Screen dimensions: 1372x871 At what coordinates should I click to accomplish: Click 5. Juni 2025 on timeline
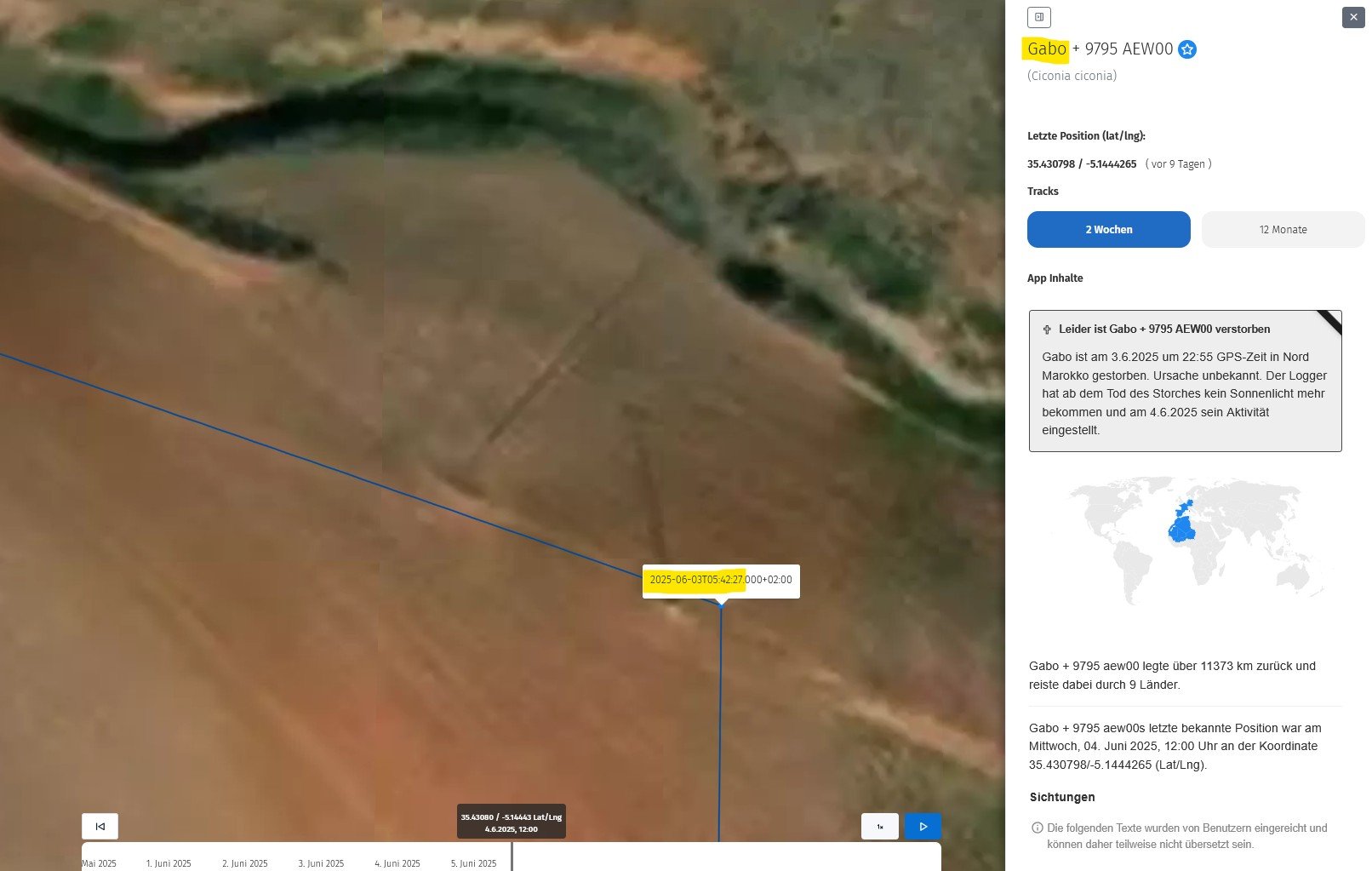[473, 863]
